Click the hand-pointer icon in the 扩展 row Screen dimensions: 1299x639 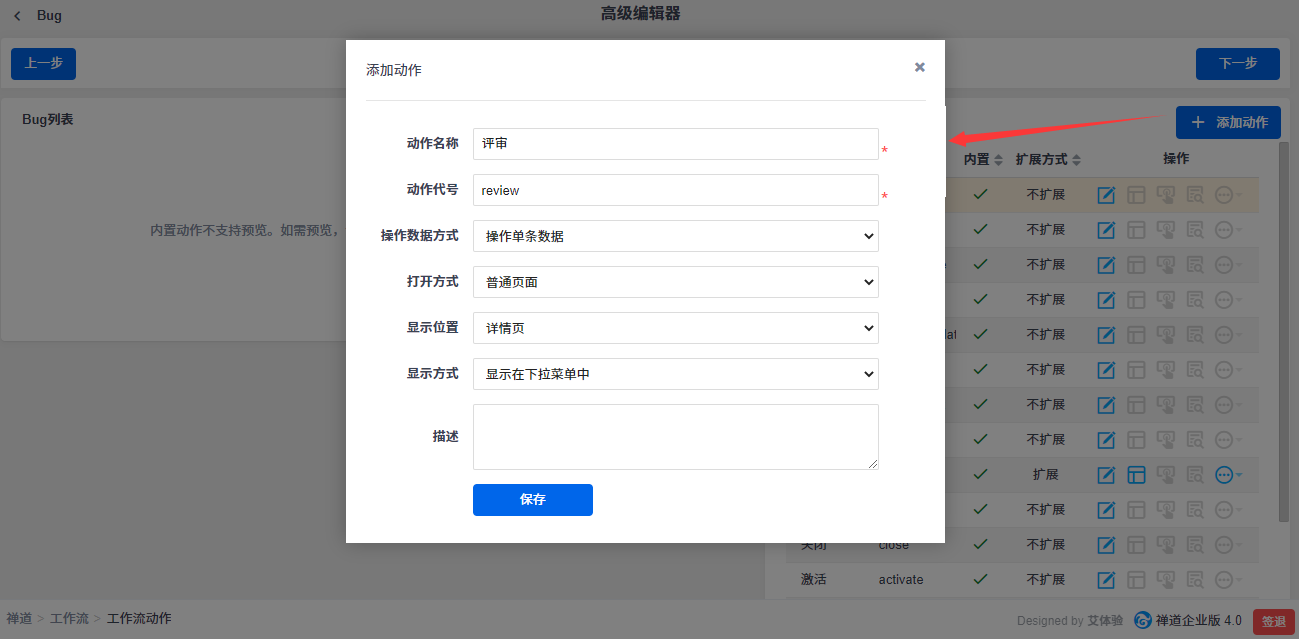[1166, 475]
